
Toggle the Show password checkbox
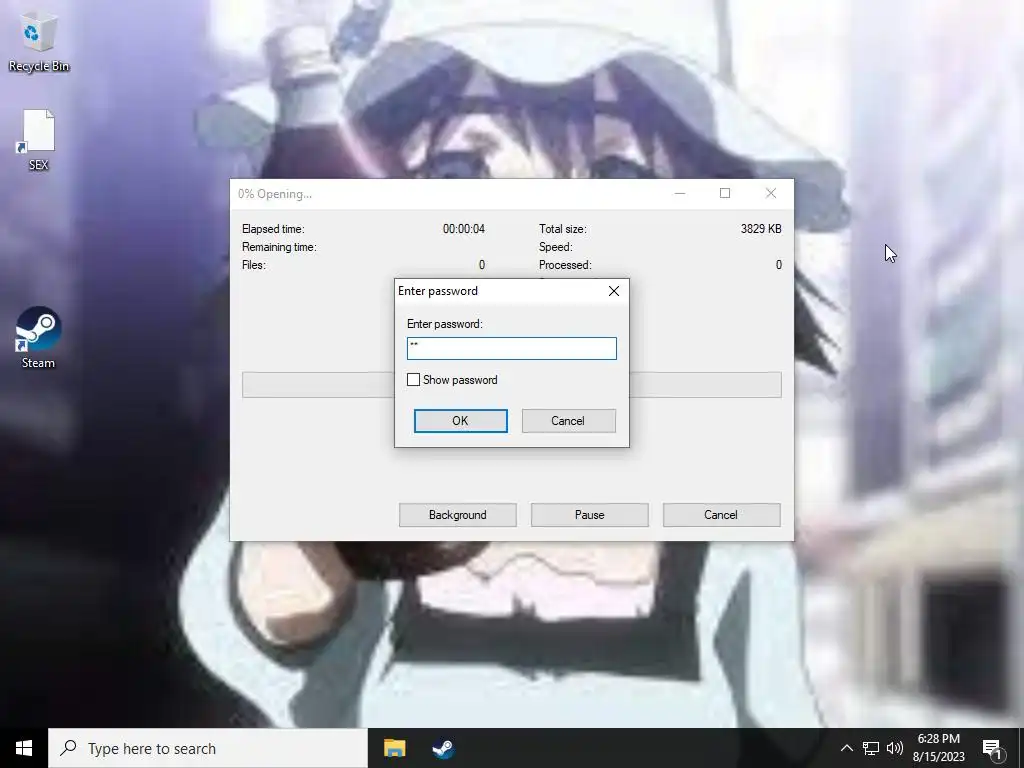pos(413,379)
